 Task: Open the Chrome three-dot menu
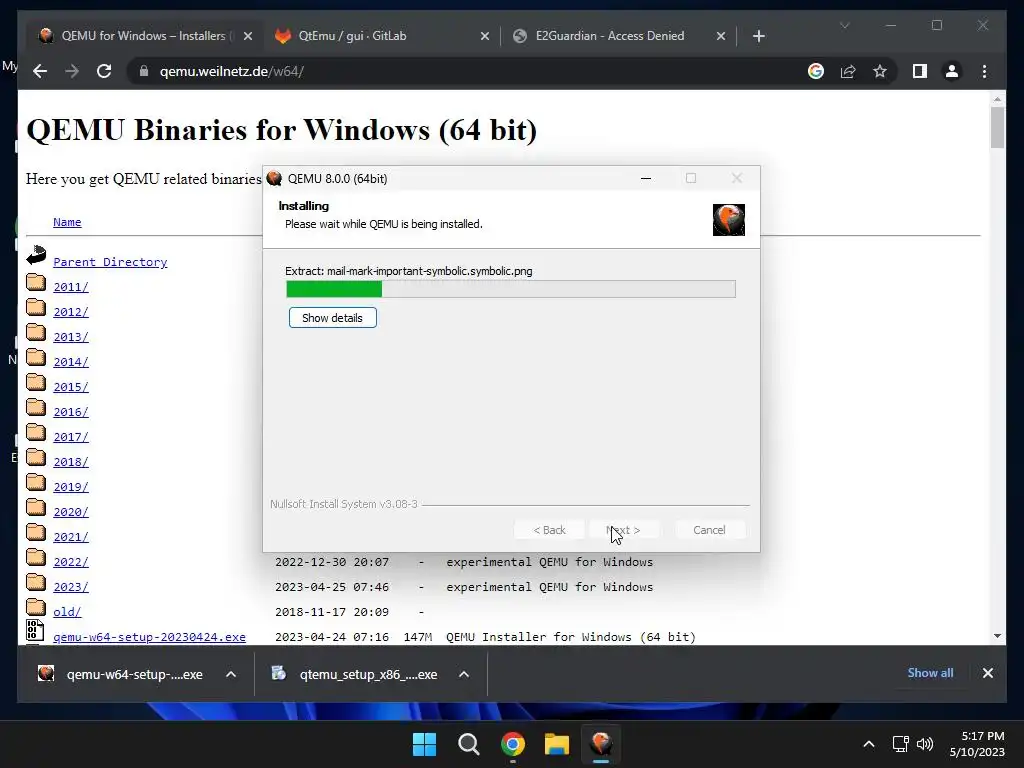click(x=984, y=71)
